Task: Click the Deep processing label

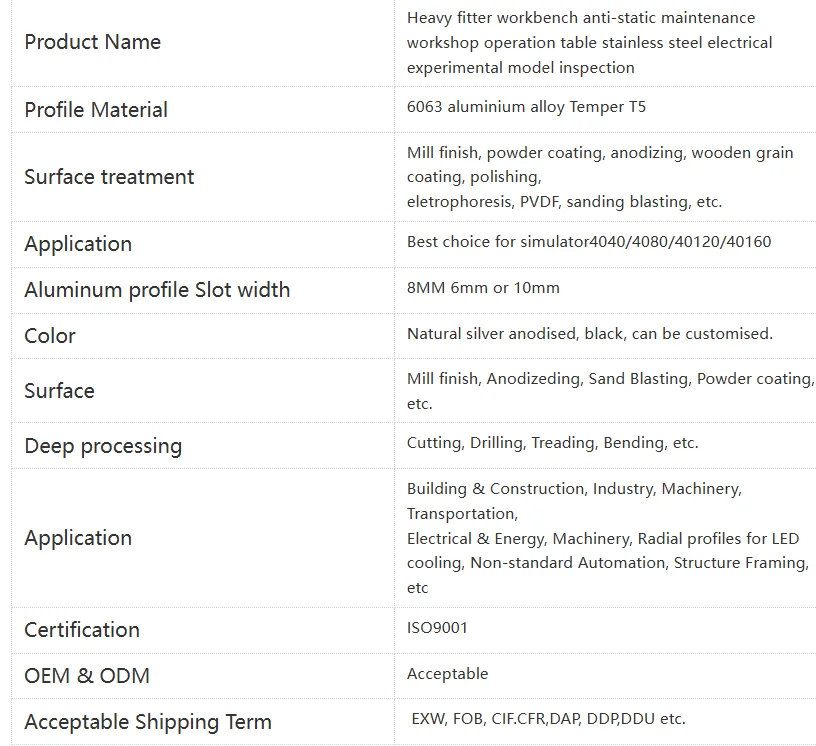Action: pos(103,446)
